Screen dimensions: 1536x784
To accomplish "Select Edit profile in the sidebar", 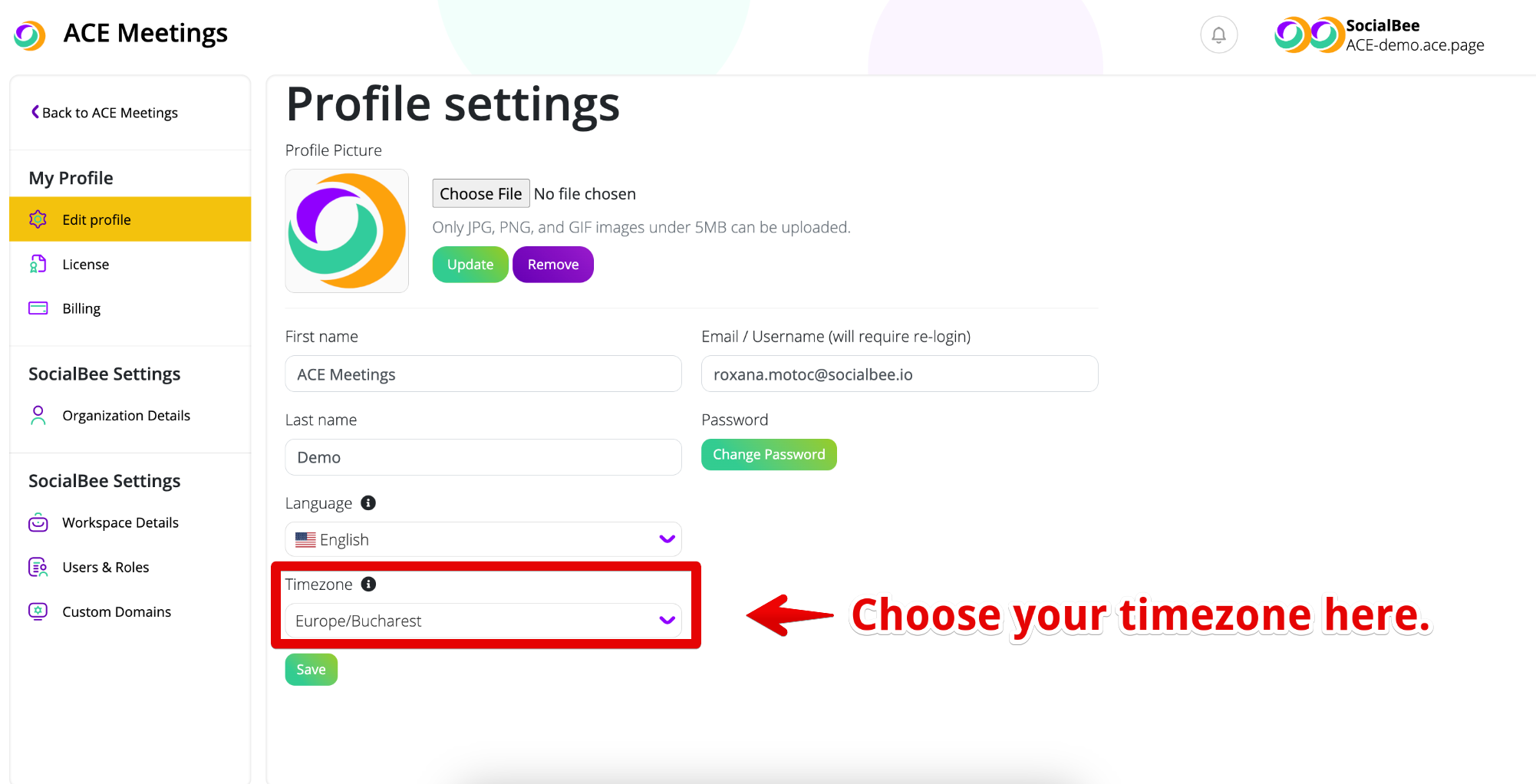I will click(97, 220).
